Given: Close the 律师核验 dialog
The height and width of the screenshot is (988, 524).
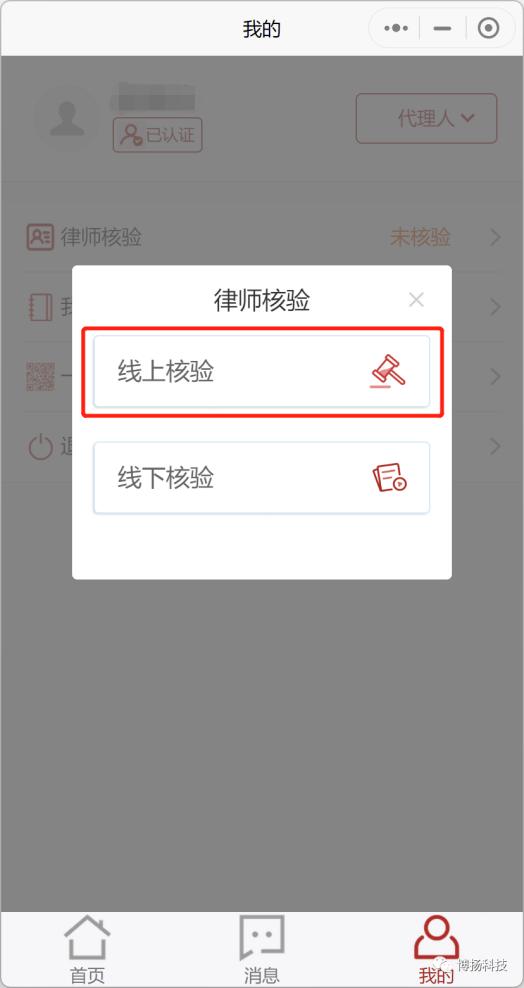Looking at the screenshot, I should click(x=416, y=300).
